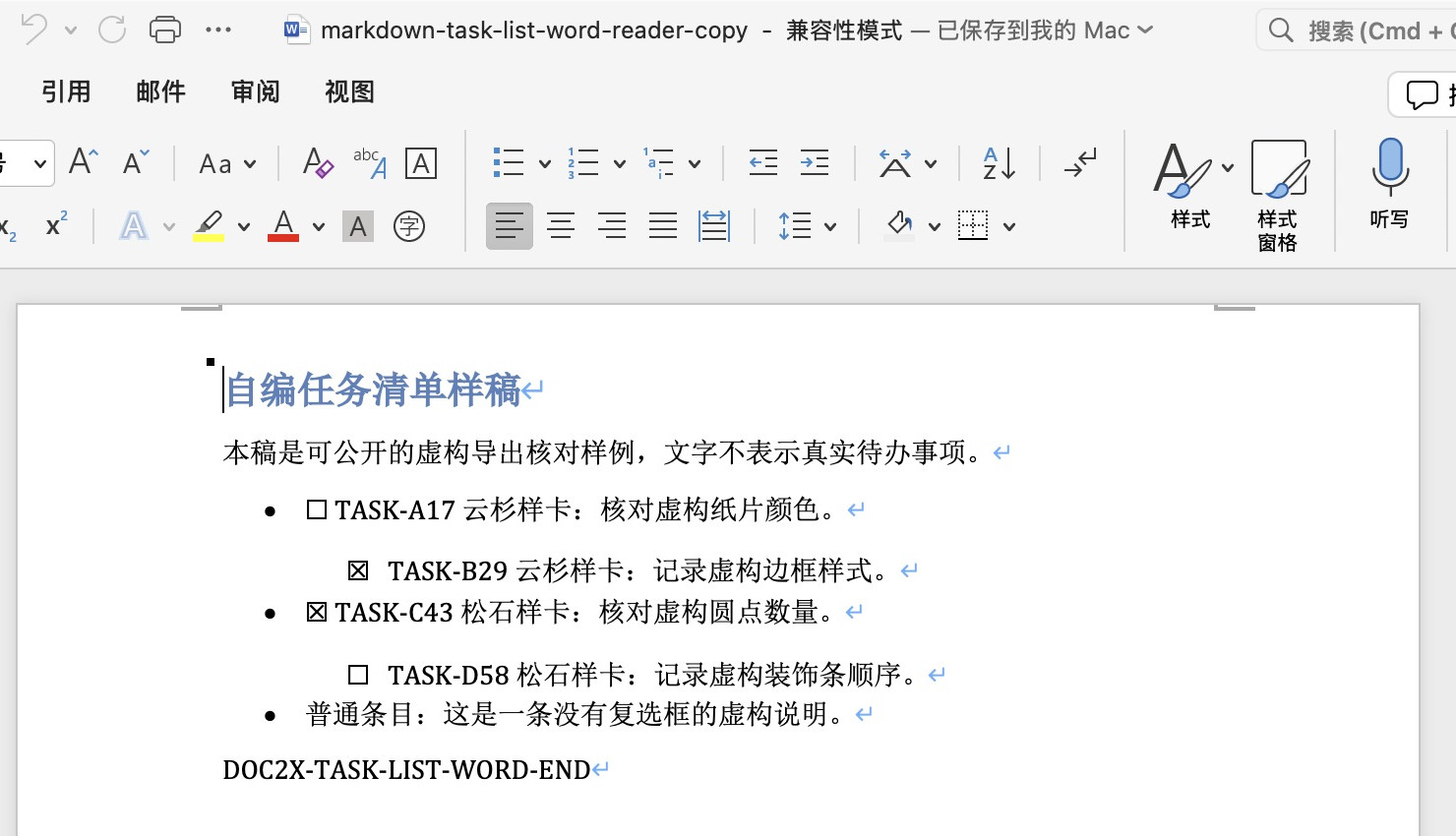Click the paragraph shading paint bucket

[x=899, y=225]
